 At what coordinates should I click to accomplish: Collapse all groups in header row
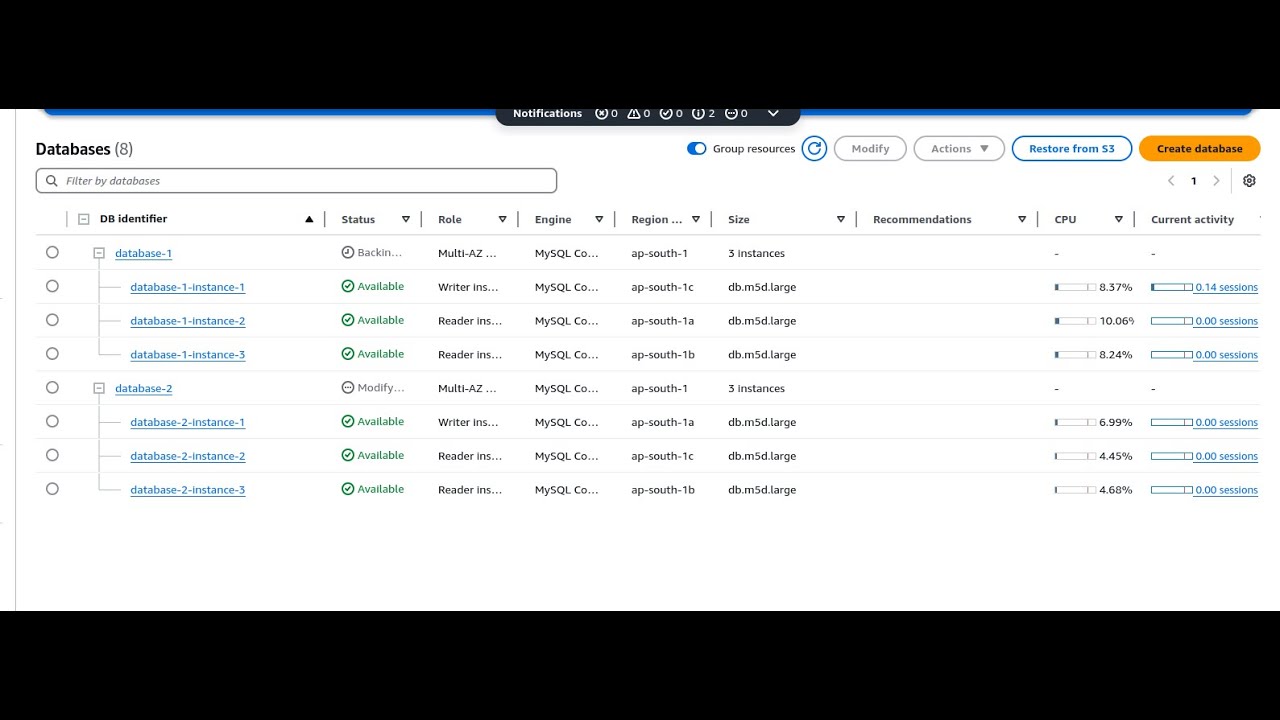(x=84, y=219)
